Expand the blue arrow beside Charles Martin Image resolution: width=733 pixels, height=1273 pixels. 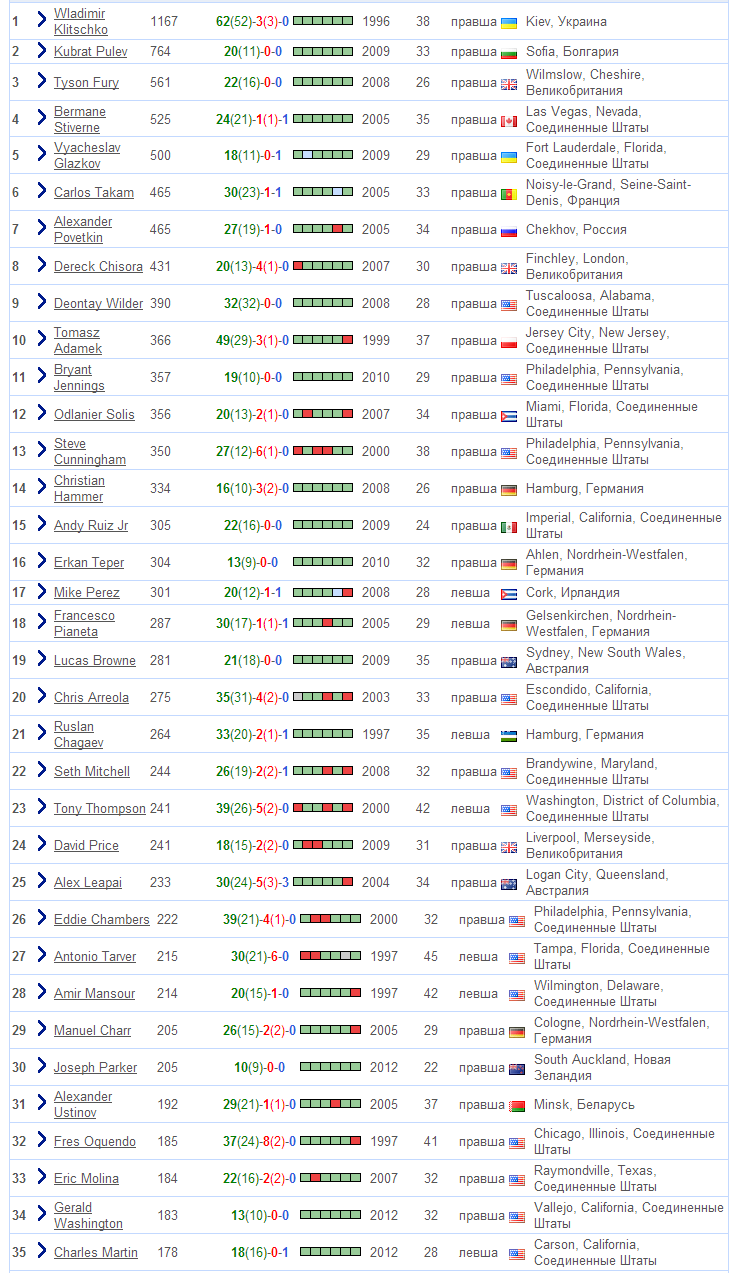click(41, 1251)
